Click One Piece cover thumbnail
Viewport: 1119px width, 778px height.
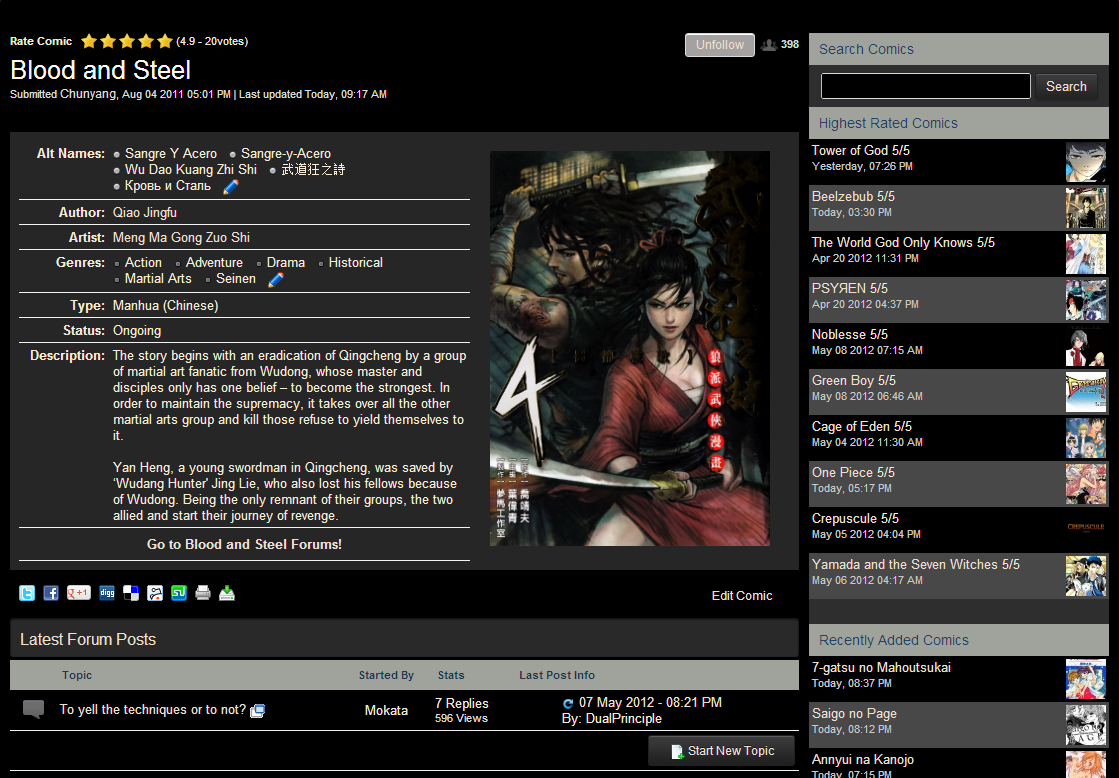coord(1085,484)
